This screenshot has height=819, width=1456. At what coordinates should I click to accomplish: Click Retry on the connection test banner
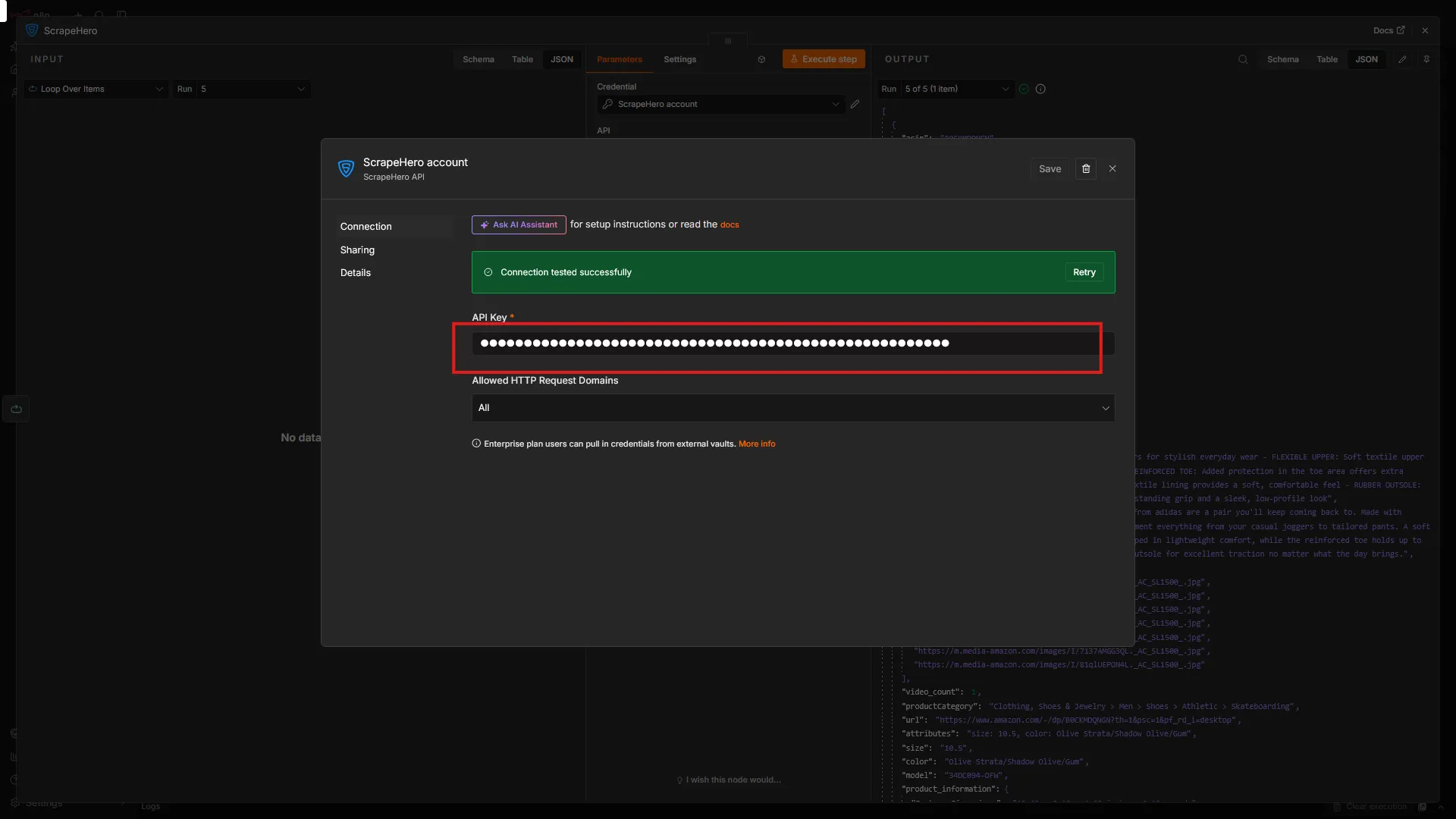[x=1084, y=272]
